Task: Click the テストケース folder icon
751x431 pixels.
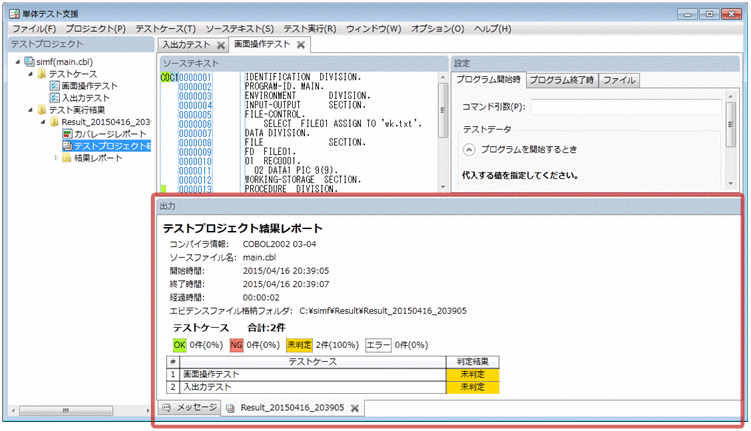Action: click(42, 74)
